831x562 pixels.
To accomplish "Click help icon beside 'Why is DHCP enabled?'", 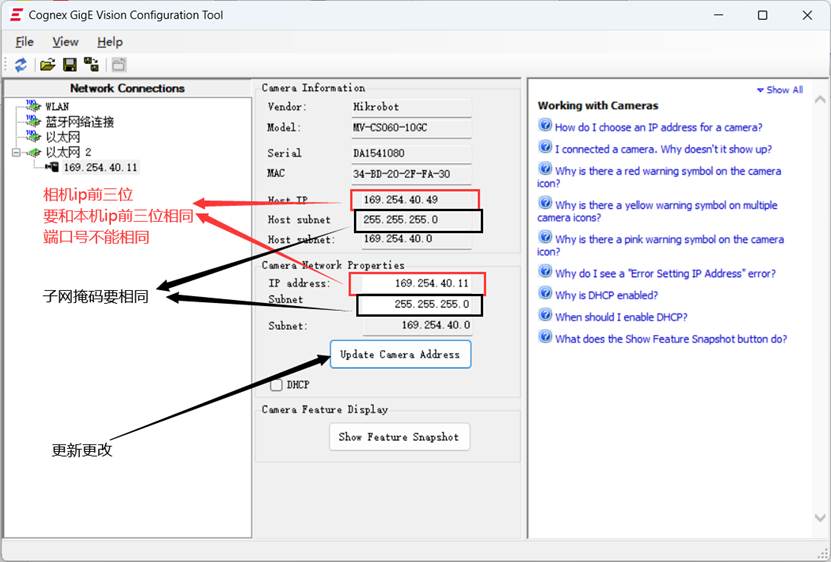I will click(545, 293).
